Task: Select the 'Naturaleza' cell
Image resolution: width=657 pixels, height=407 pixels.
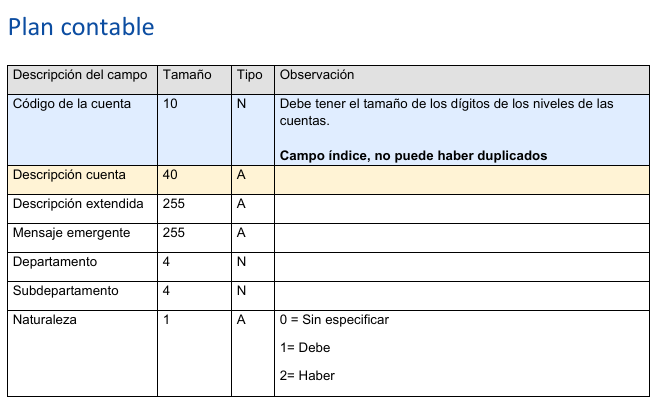Action: (x=83, y=353)
